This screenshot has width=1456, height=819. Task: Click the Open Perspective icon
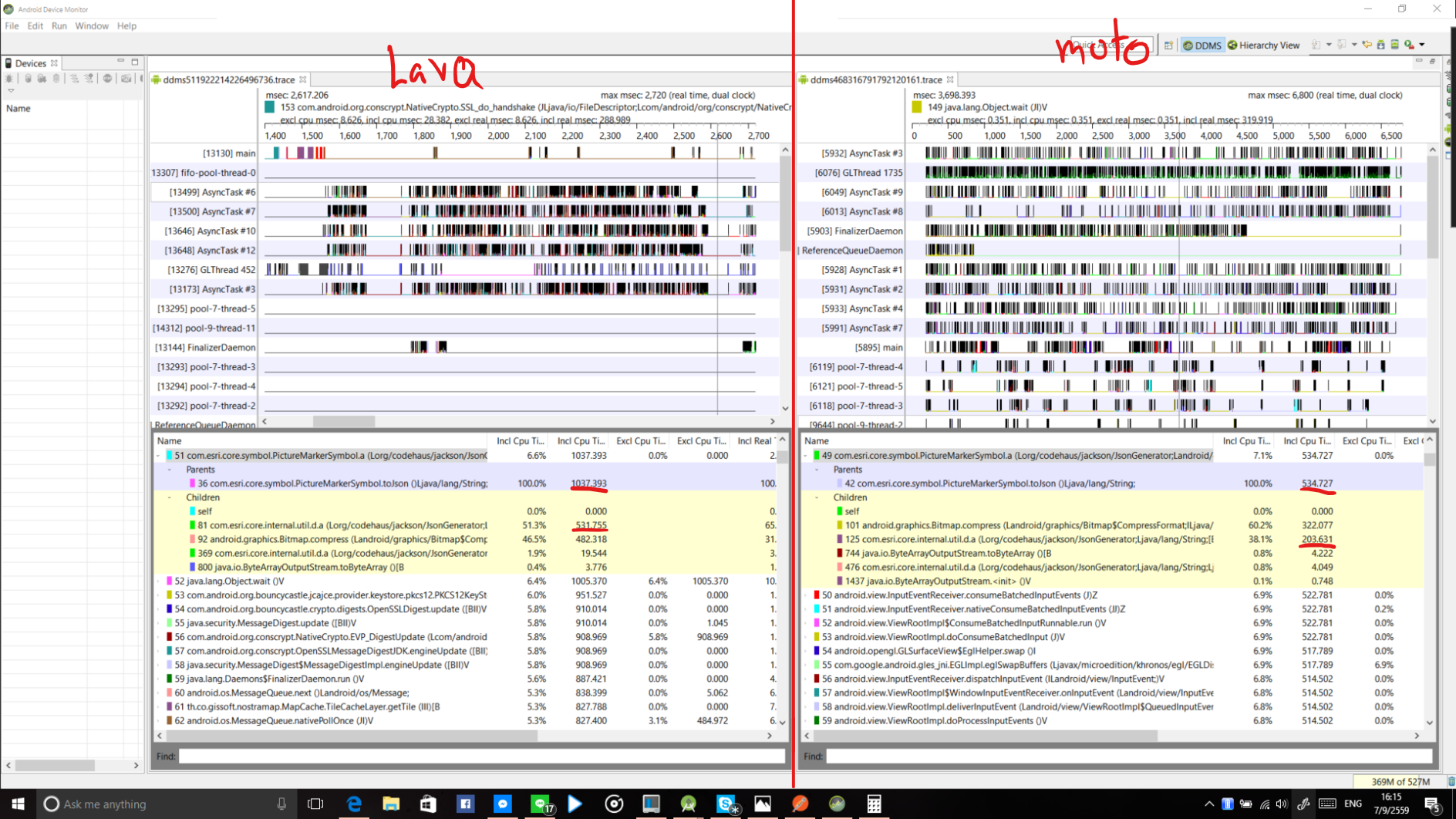tap(1168, 45)
